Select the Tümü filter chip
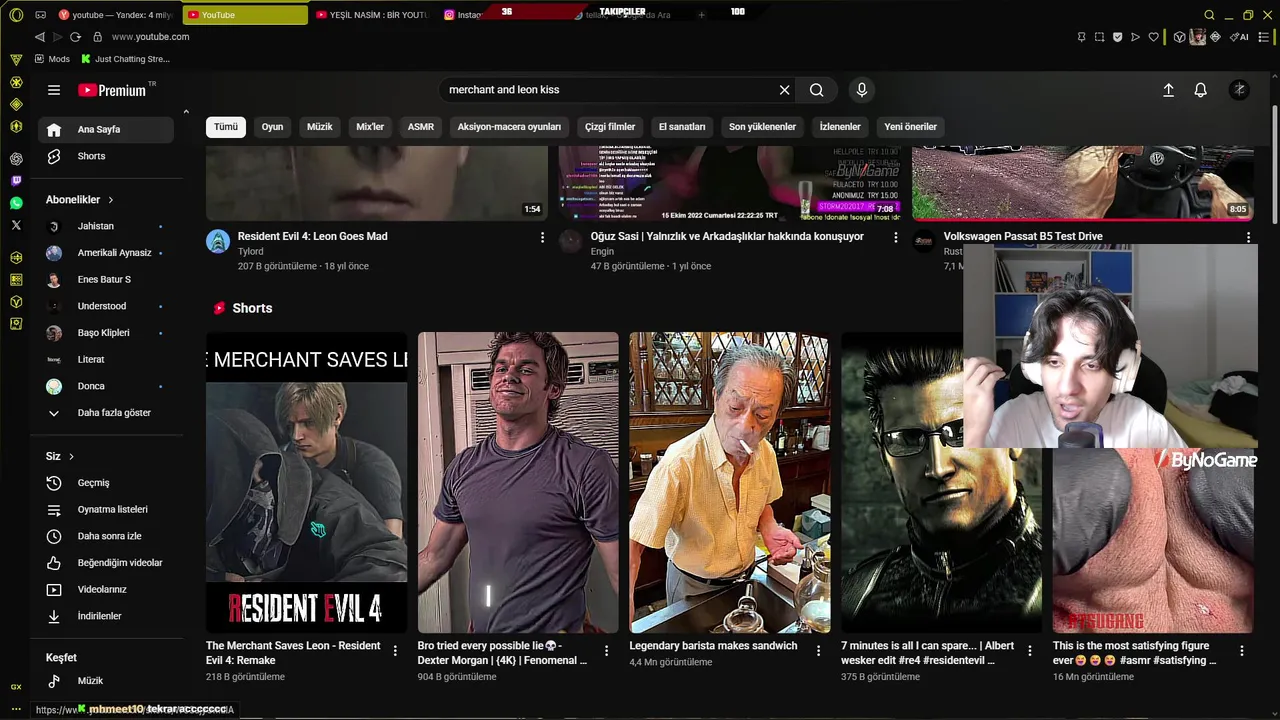Viewport: 1280px width, 720px height. (226, 127)
